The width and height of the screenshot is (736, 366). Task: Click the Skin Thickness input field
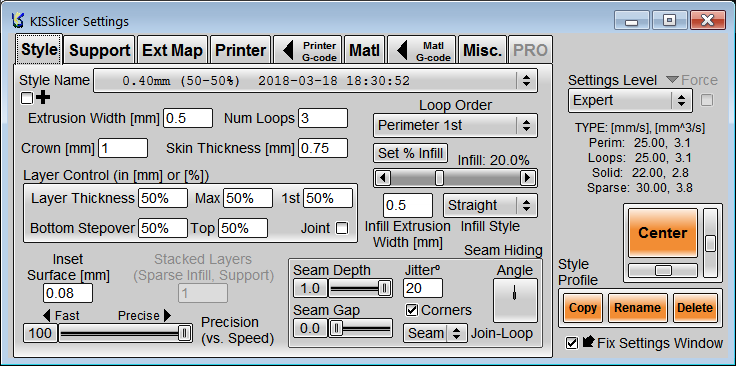[x=323, y=148]
